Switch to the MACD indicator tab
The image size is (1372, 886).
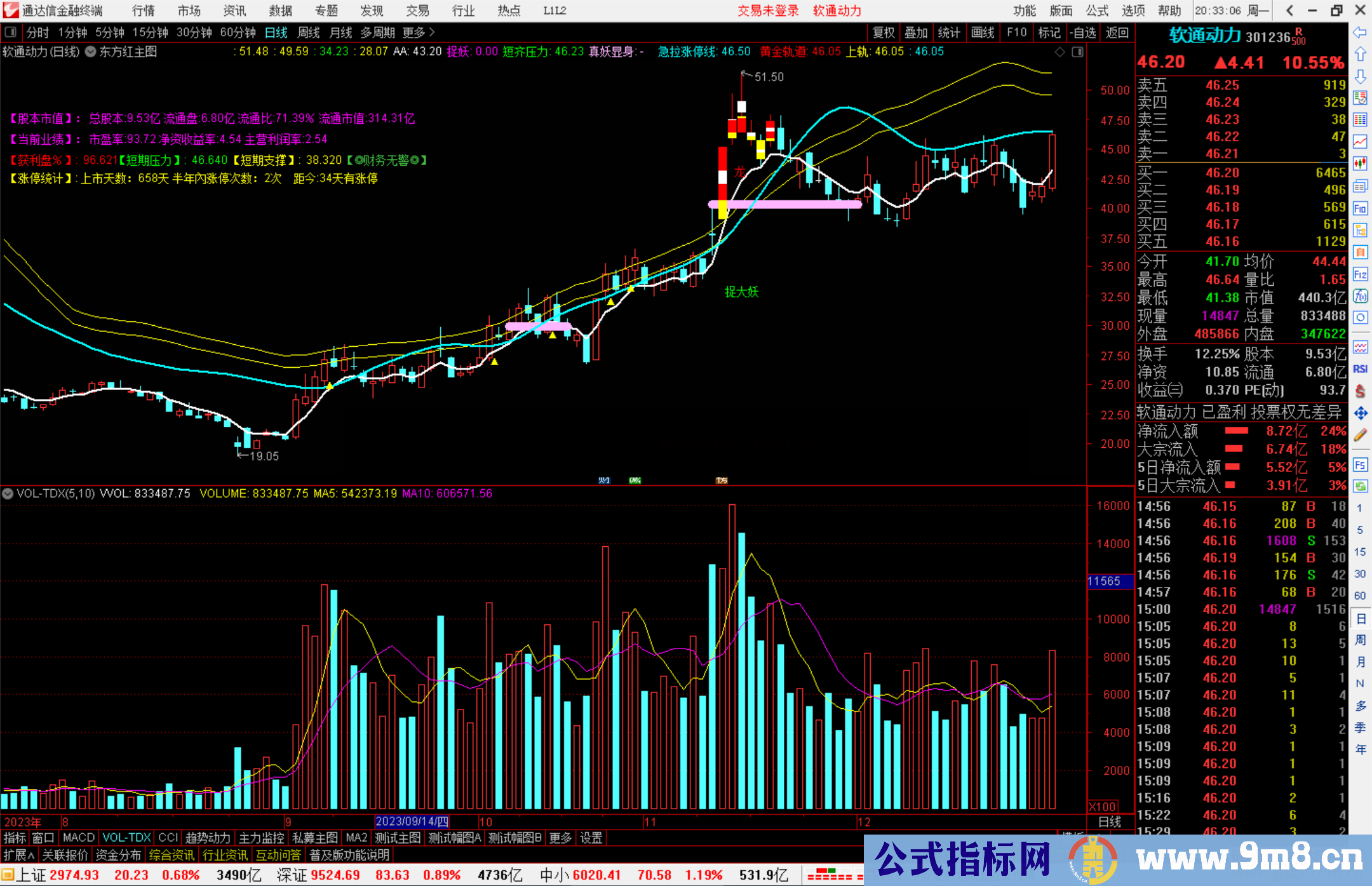pyautogui.click(x=78, y=838)
